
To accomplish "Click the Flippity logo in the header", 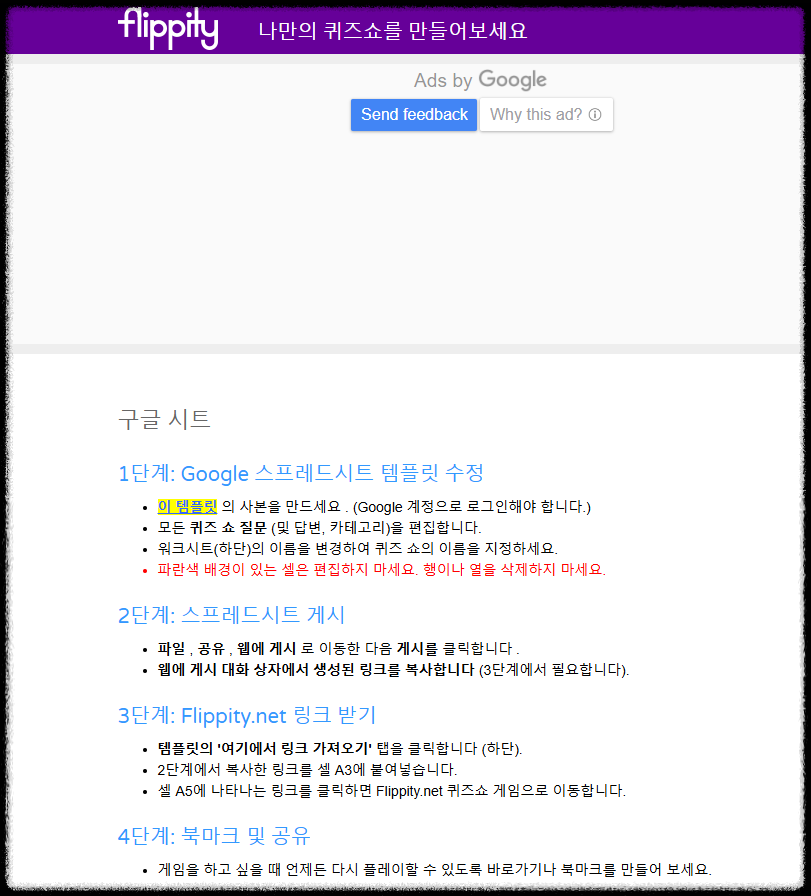I will (167, 29).
